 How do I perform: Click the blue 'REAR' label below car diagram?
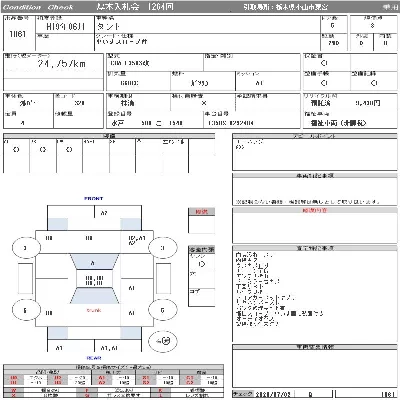coord(94,358)
